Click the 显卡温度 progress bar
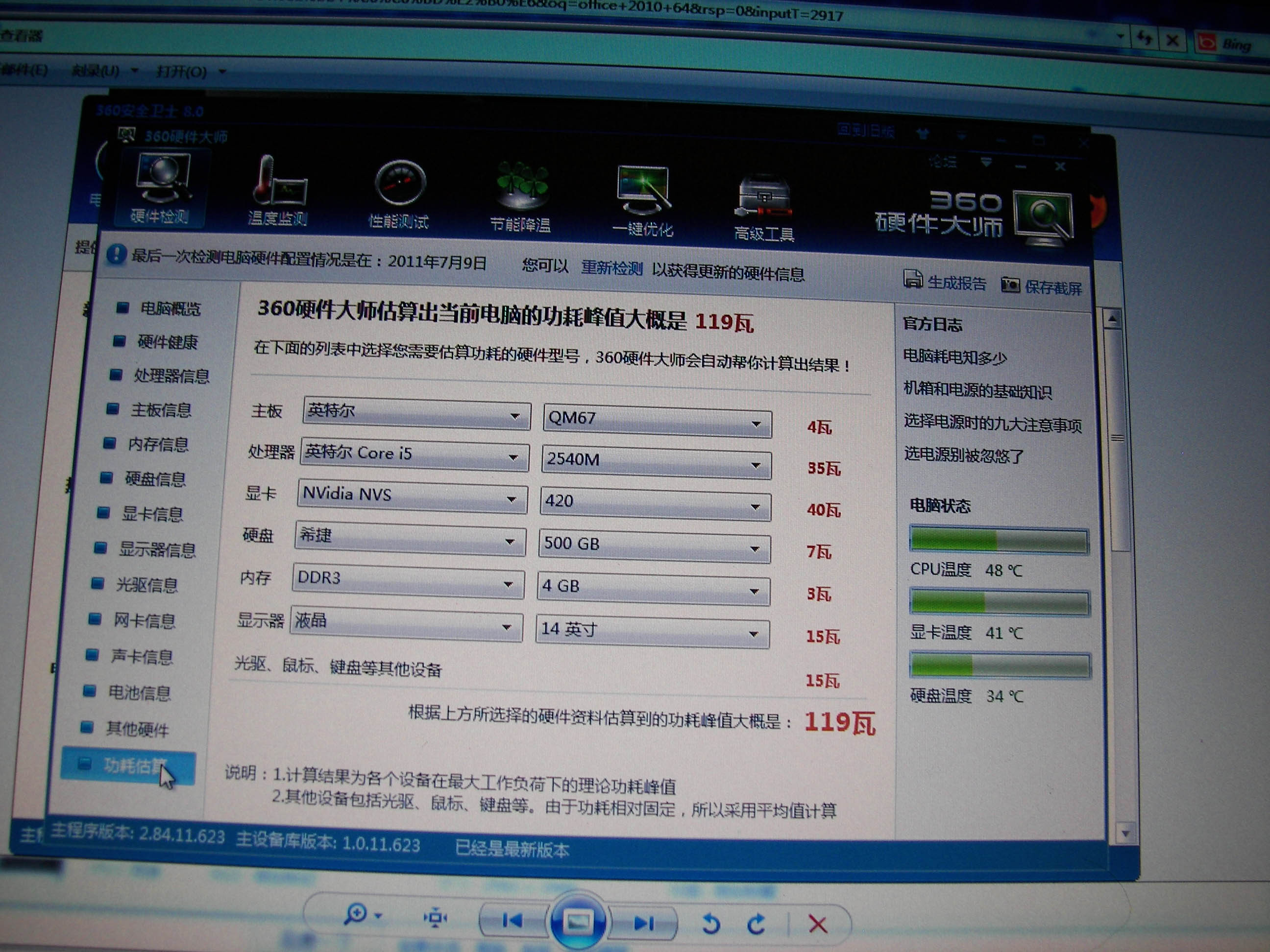The image size is (1270, 952). (x=1000, y=603)
